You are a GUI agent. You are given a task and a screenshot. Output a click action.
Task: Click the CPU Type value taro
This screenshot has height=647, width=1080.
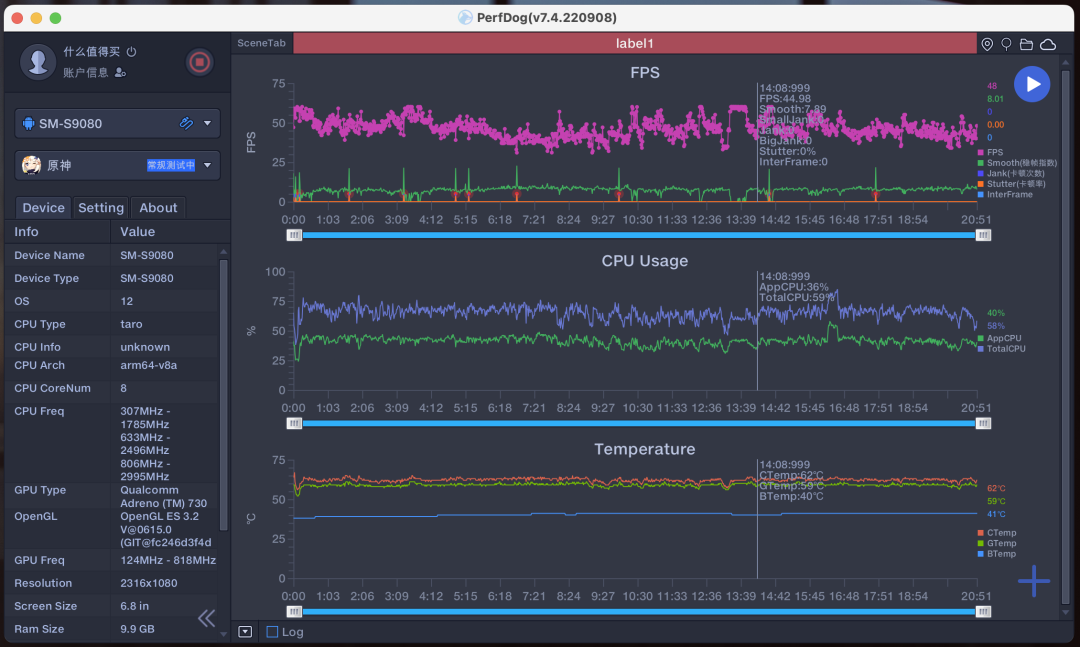(x=131, y=324)
